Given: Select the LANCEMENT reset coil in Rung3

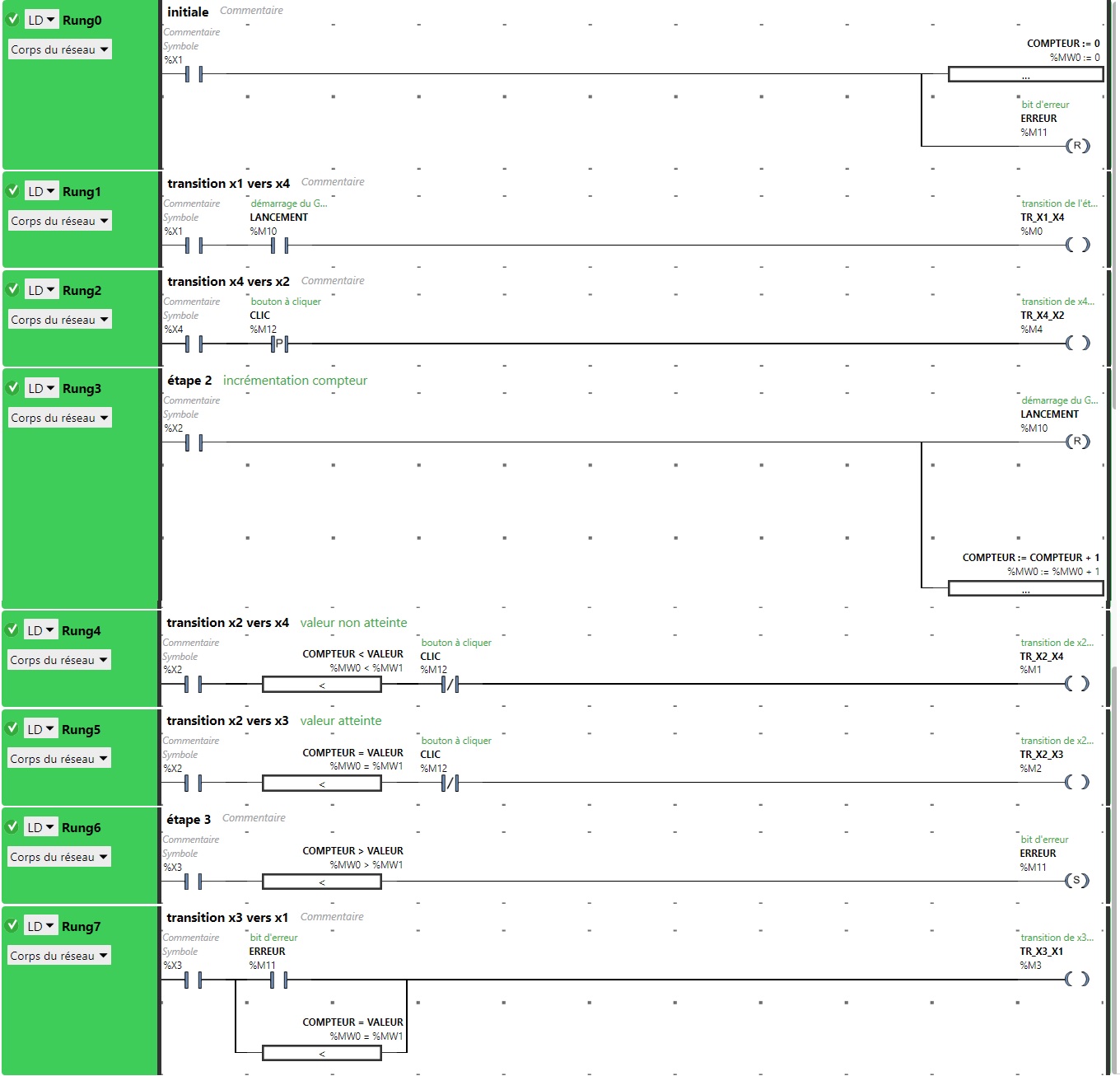Looking at the screenshot, I should coord(1077,442).
